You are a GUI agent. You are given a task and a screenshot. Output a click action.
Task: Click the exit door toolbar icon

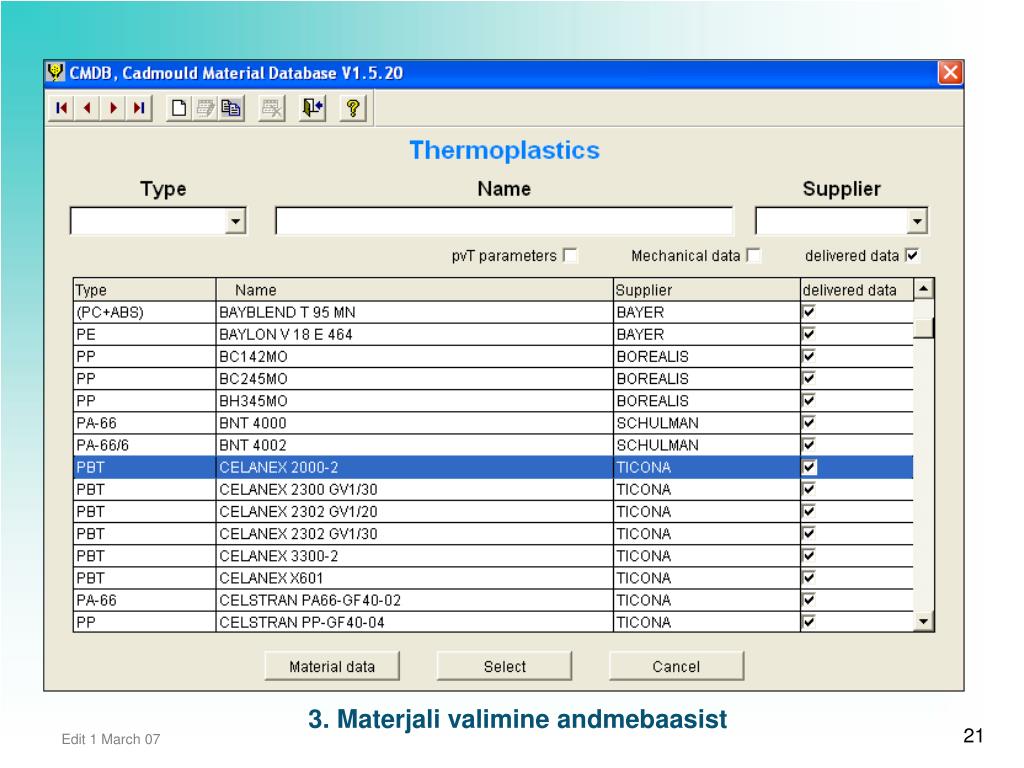click(312, 108)
